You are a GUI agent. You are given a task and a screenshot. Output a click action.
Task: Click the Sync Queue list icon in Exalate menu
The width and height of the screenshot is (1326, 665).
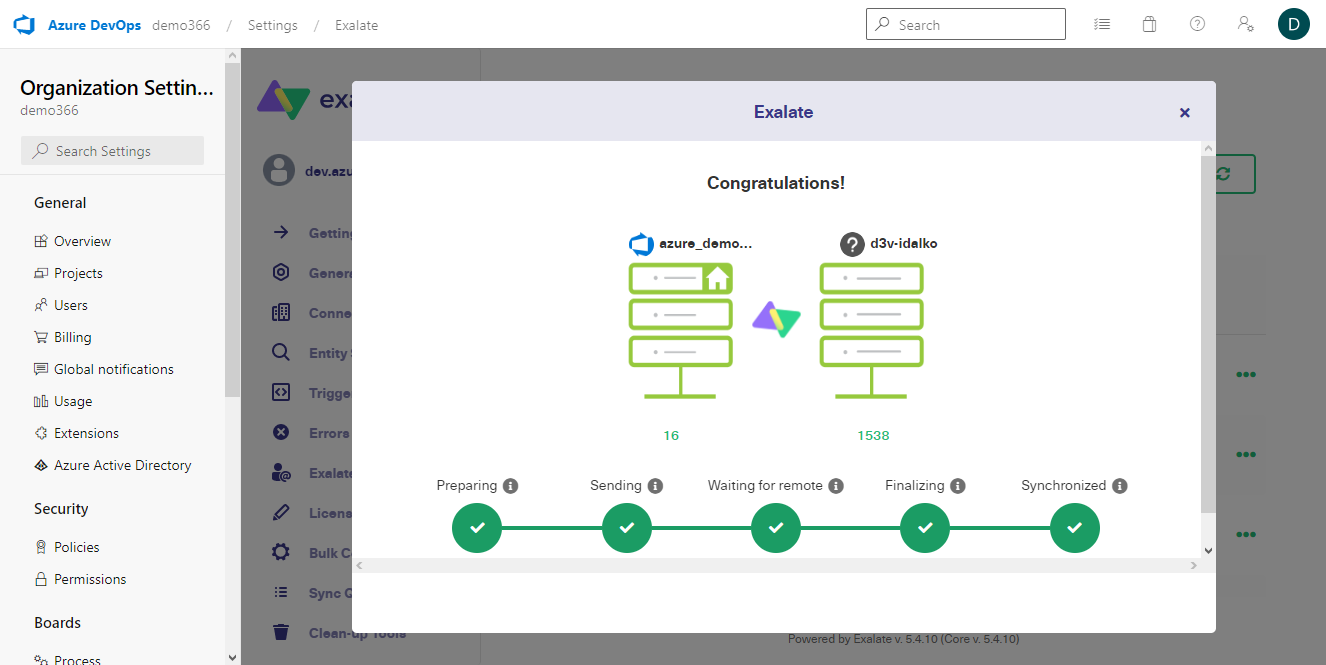(x=281, y=592)
